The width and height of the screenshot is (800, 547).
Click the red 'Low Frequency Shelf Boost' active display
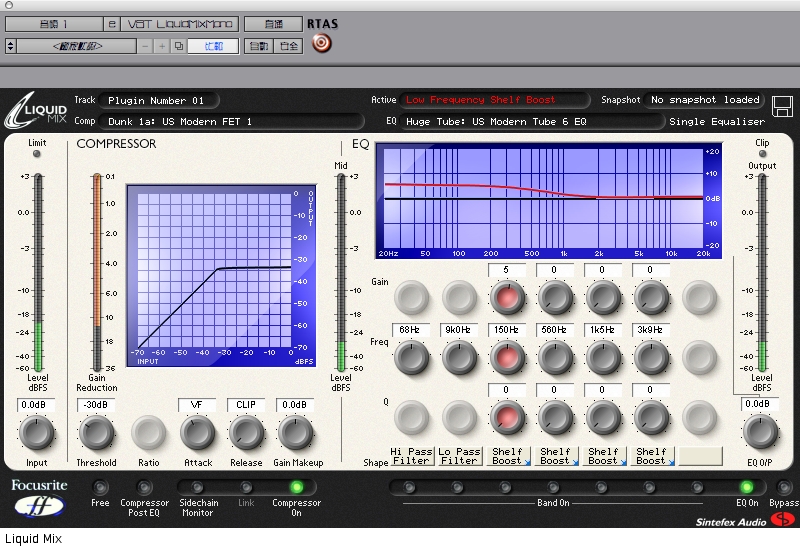[494, 100]
